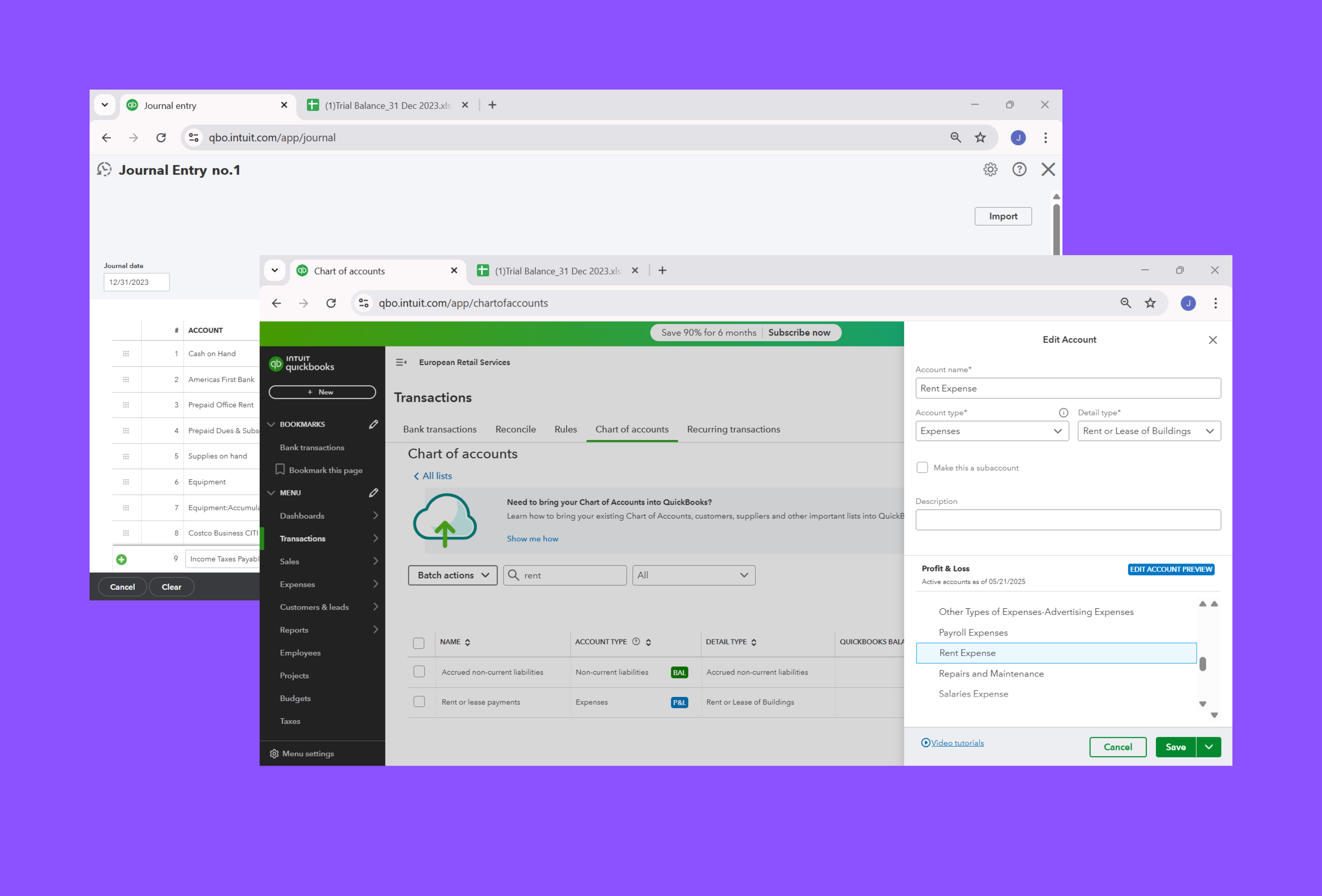
Task: Click the Account type info icon
Action: click(1062, 413)
